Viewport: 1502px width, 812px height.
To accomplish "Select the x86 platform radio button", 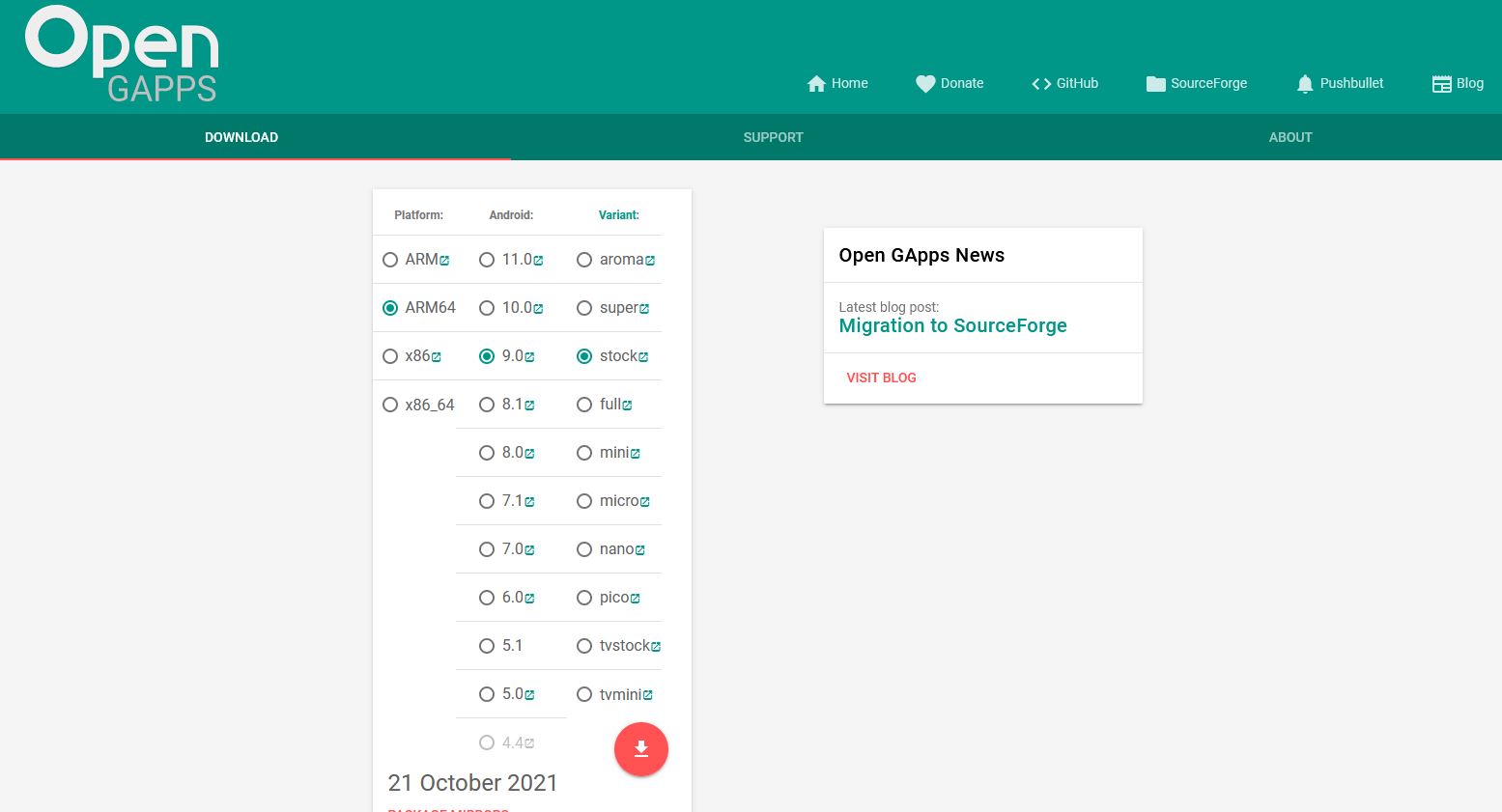I will (390, 356).
